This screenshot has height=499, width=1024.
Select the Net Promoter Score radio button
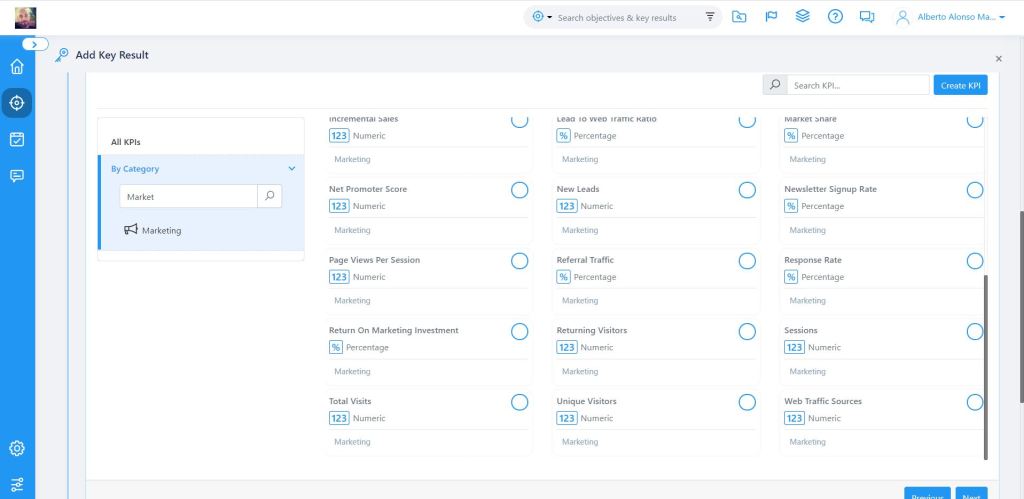click(519, 190)
